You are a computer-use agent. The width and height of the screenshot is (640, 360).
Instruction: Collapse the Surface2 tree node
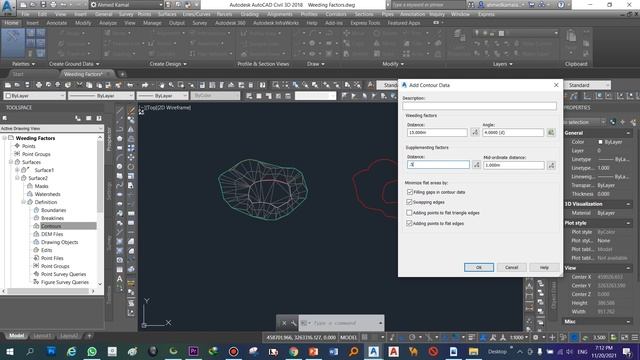(x=17, y=178)
